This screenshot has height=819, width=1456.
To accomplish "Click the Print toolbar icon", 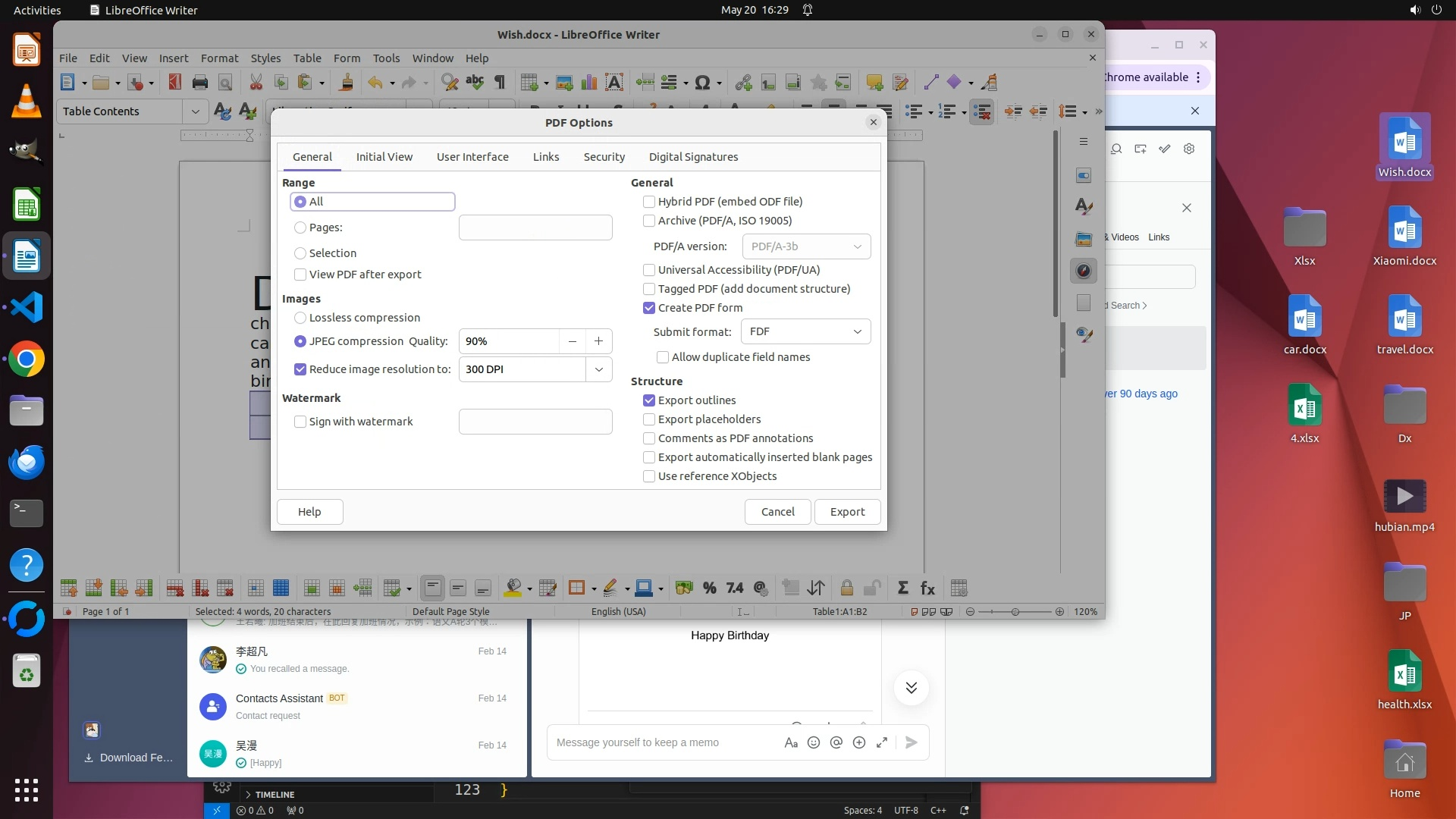I will point(200,83).
